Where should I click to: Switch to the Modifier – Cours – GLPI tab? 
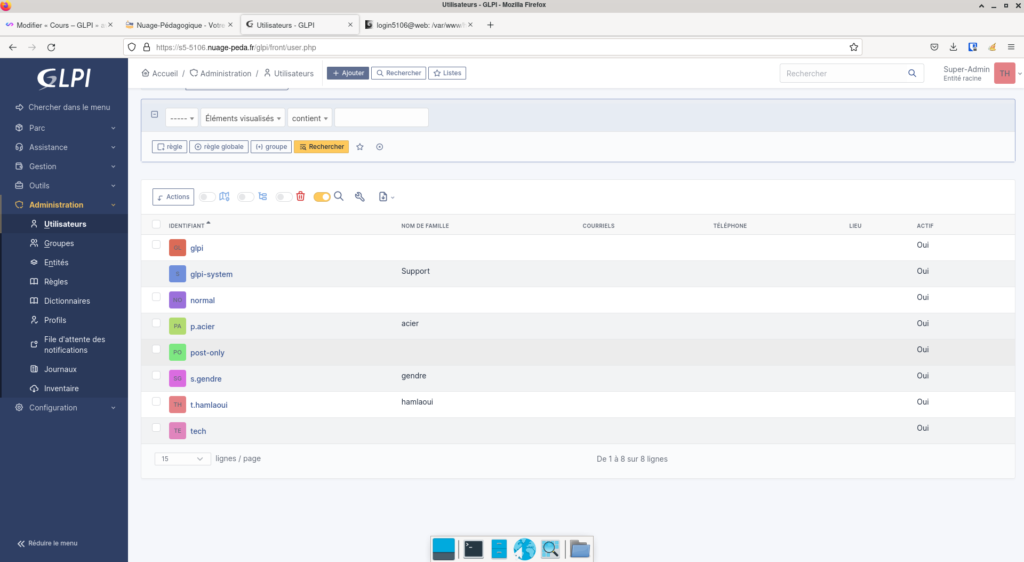60,25
